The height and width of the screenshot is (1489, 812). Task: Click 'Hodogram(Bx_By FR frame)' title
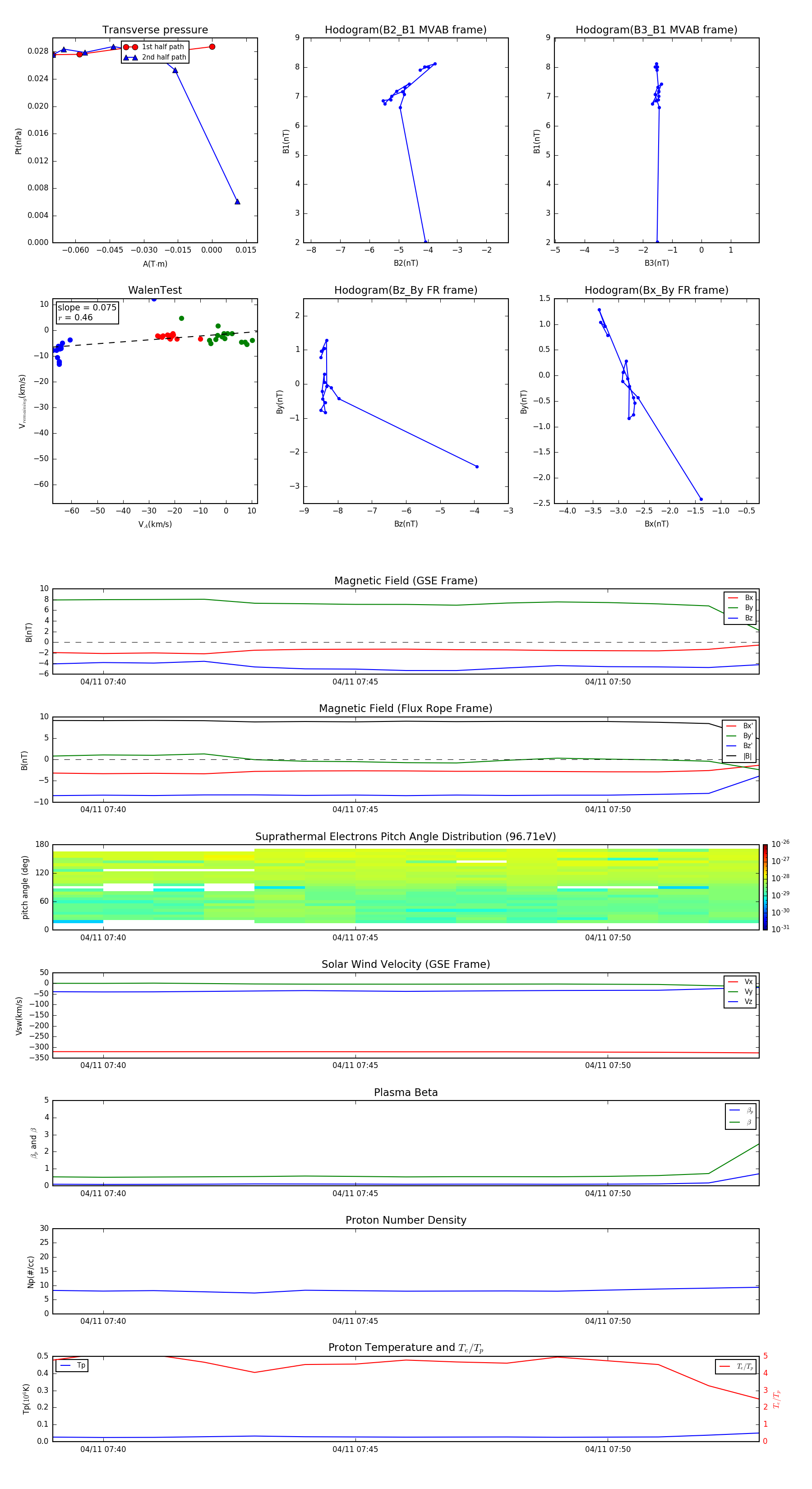656,290
